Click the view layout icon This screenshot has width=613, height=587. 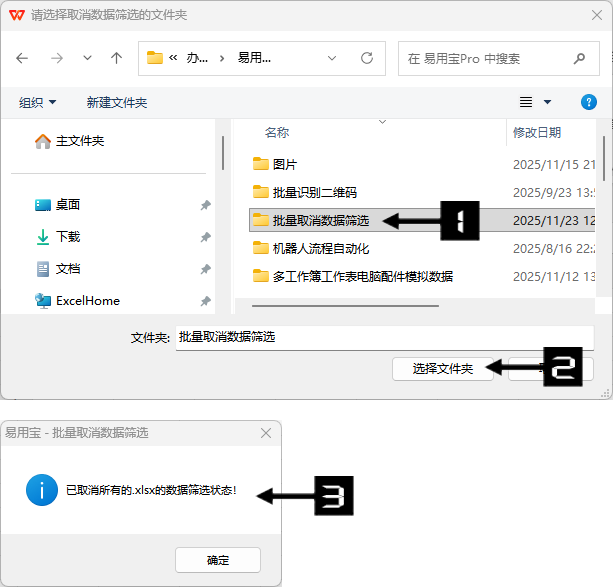526,102
